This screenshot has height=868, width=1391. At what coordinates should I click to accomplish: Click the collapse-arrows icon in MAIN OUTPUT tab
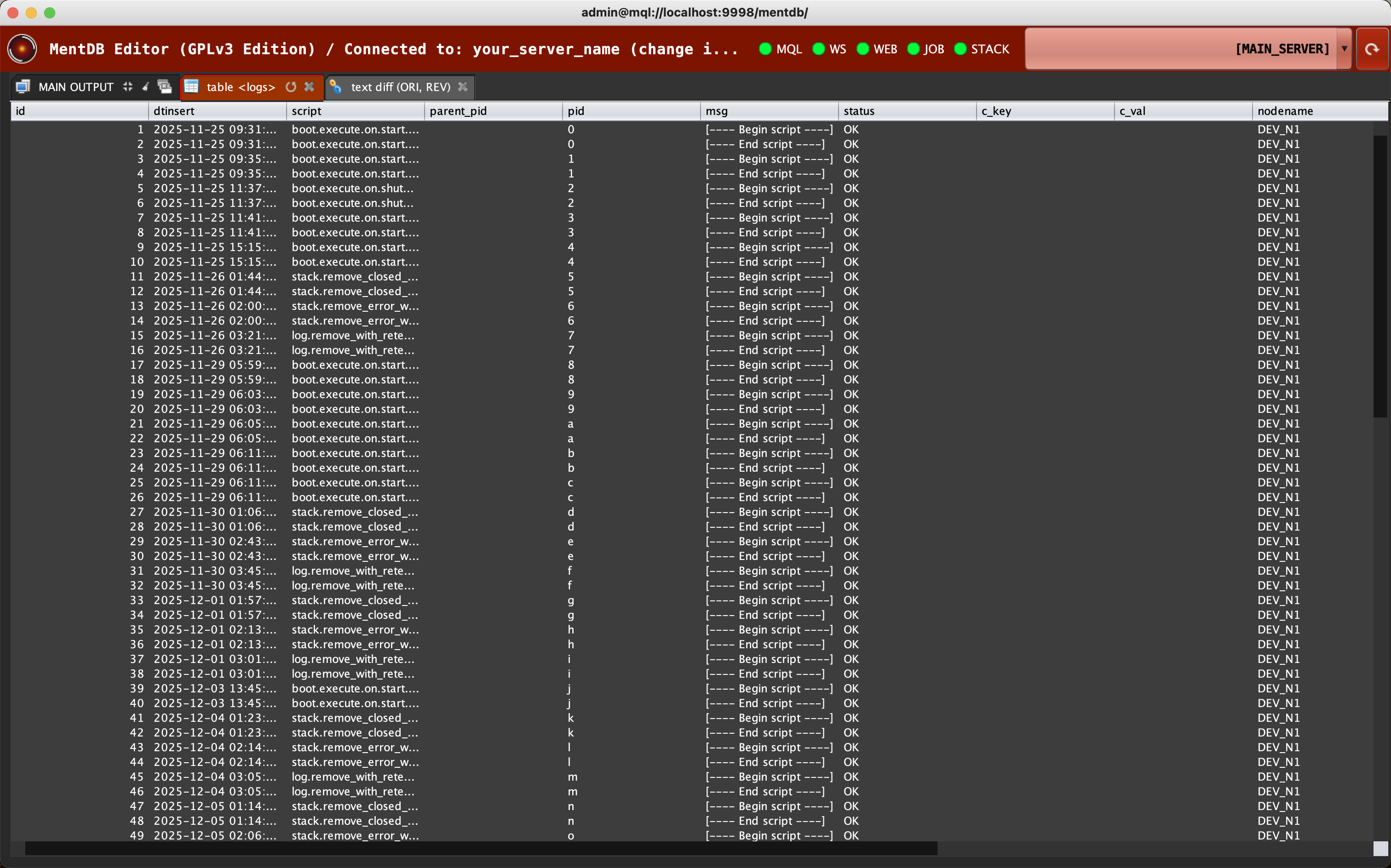point(128,87)
